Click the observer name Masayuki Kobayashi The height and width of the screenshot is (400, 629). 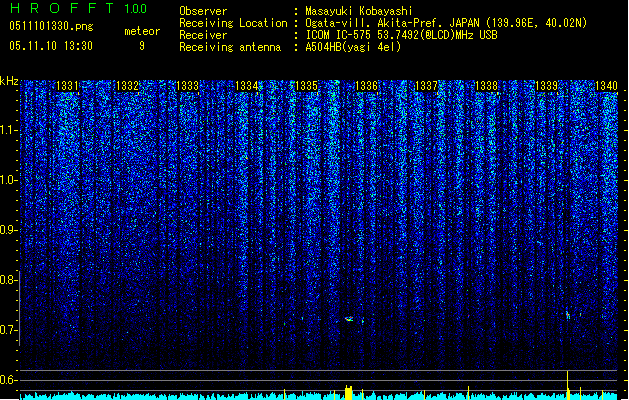pyautogui.click(x=359, y=11)
